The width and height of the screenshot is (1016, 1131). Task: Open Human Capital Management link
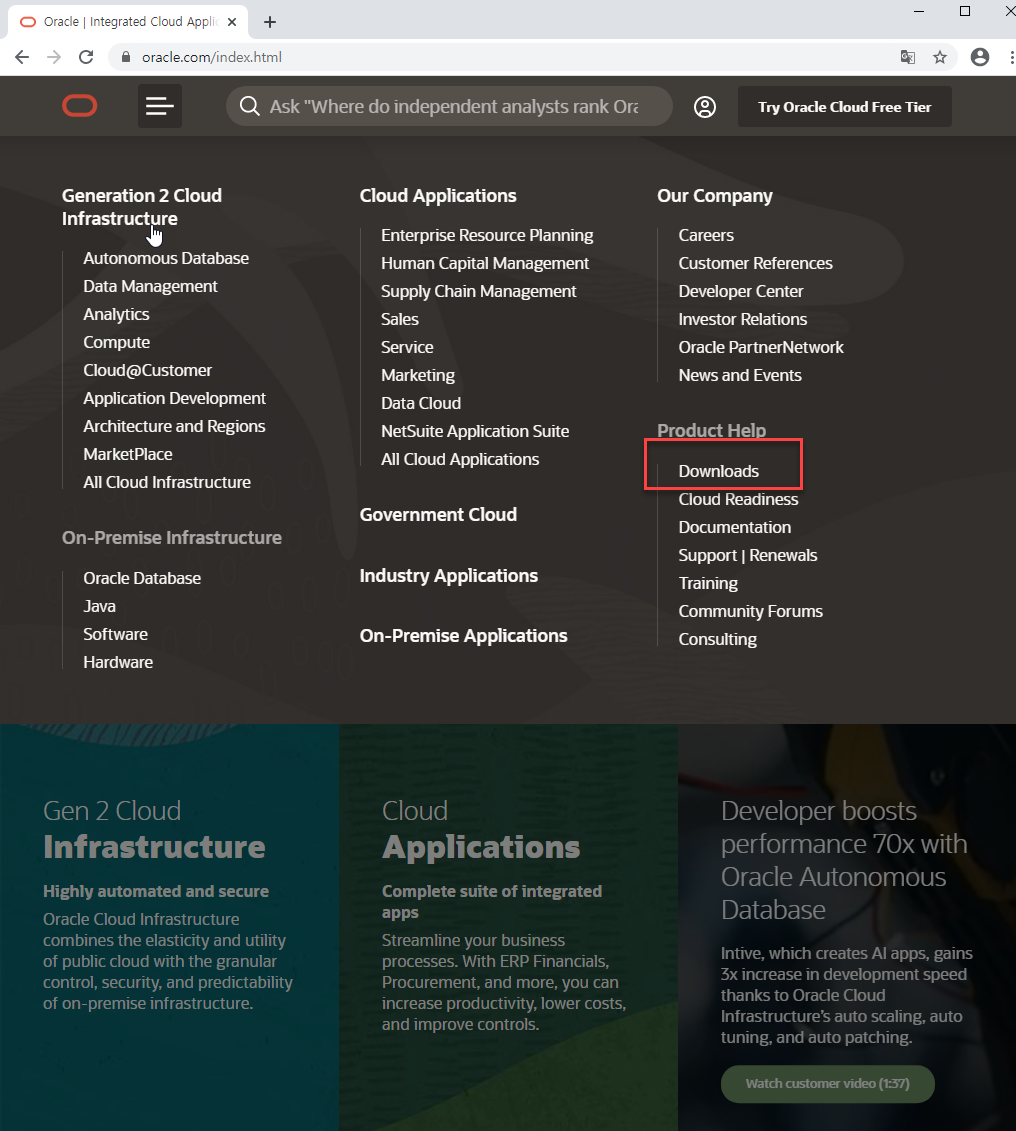click(485, 263)
